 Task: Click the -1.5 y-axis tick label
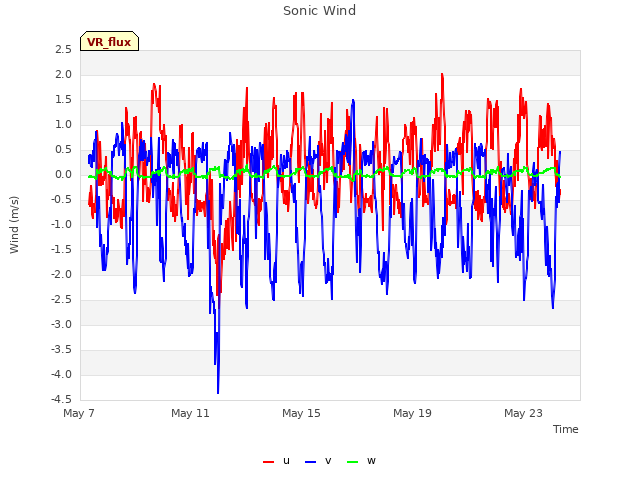coord(62,249)
